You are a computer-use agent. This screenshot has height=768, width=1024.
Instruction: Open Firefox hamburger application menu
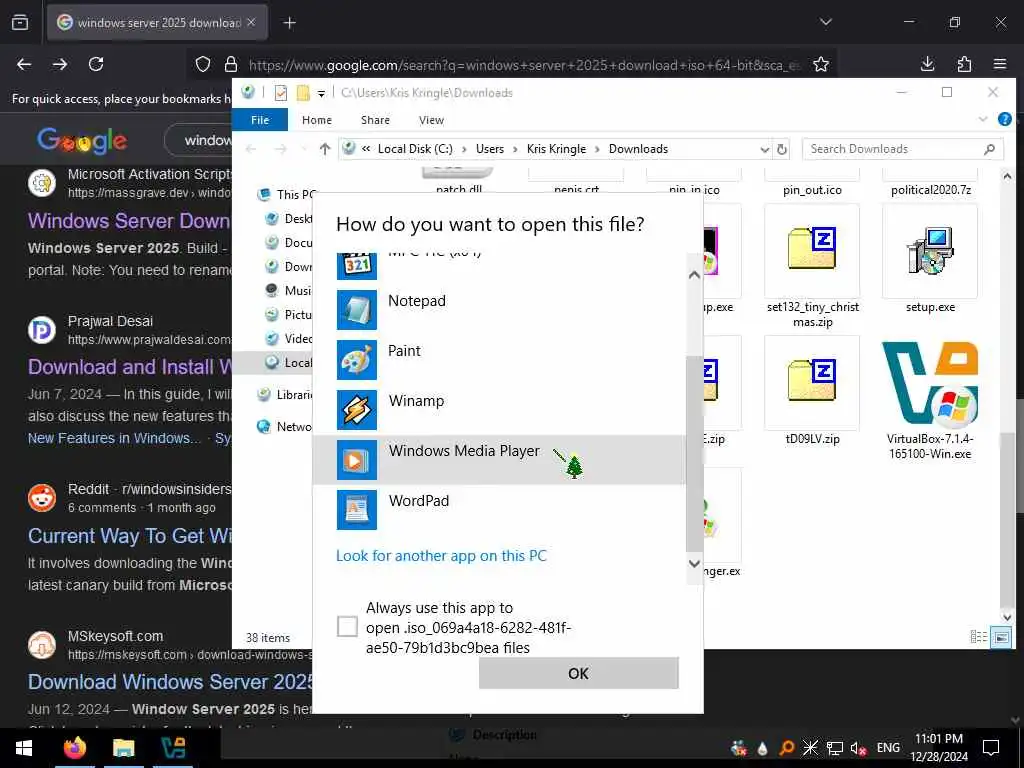(x=1000, y=64)
